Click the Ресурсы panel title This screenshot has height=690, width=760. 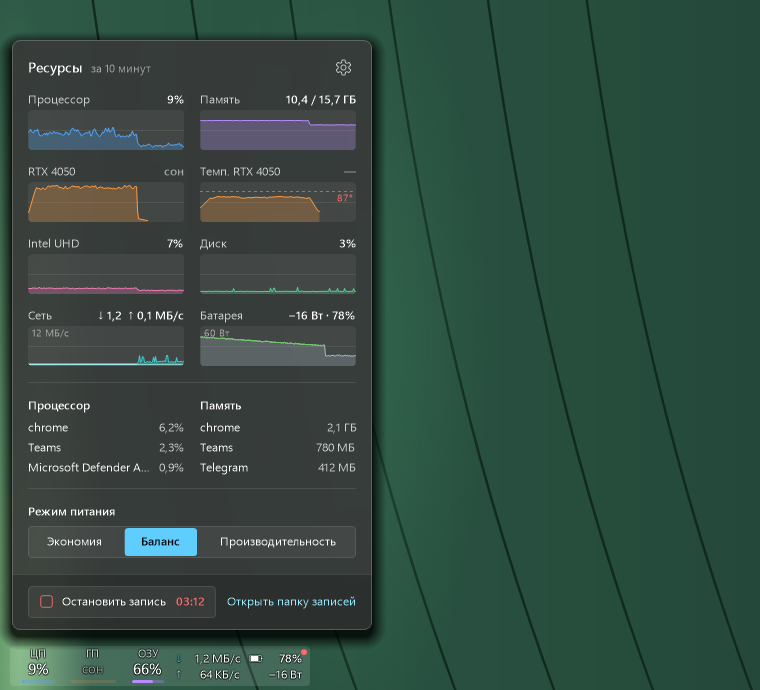pyautogui.click(x=55, y=68)
